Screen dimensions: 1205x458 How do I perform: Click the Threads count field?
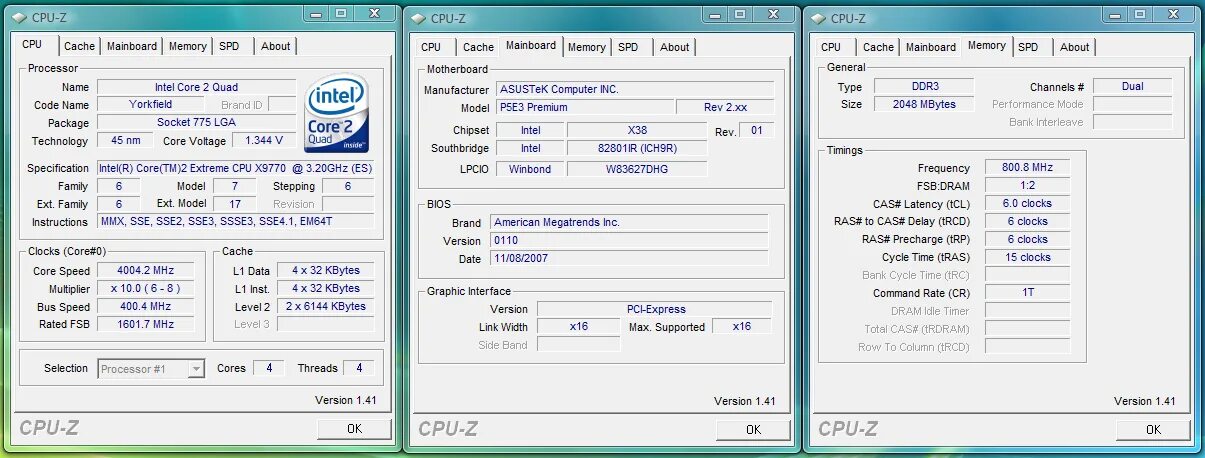click(359, 369)
